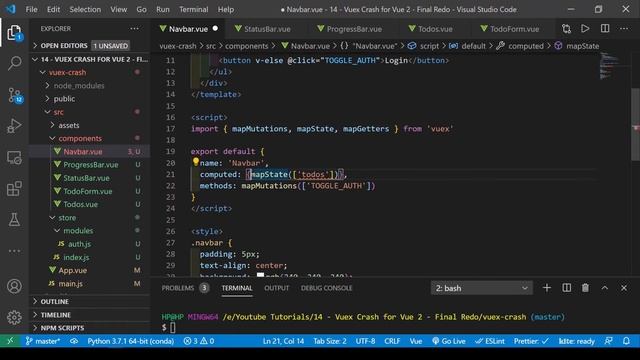Select the terminal 2: bash dropdown
This screenshot has width=640, height=360.
coord(482,288)
